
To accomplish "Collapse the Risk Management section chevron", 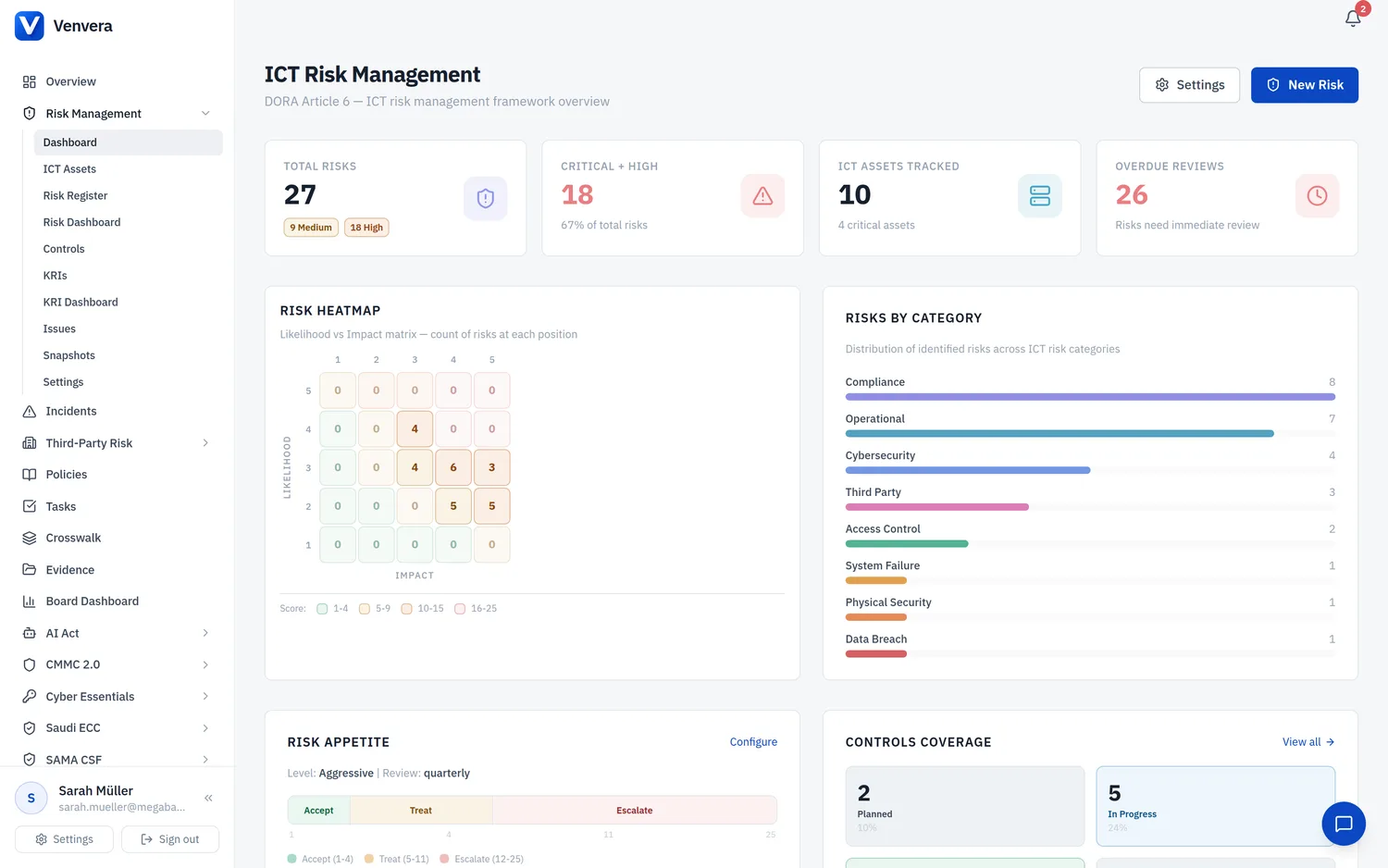I will 205,114.
